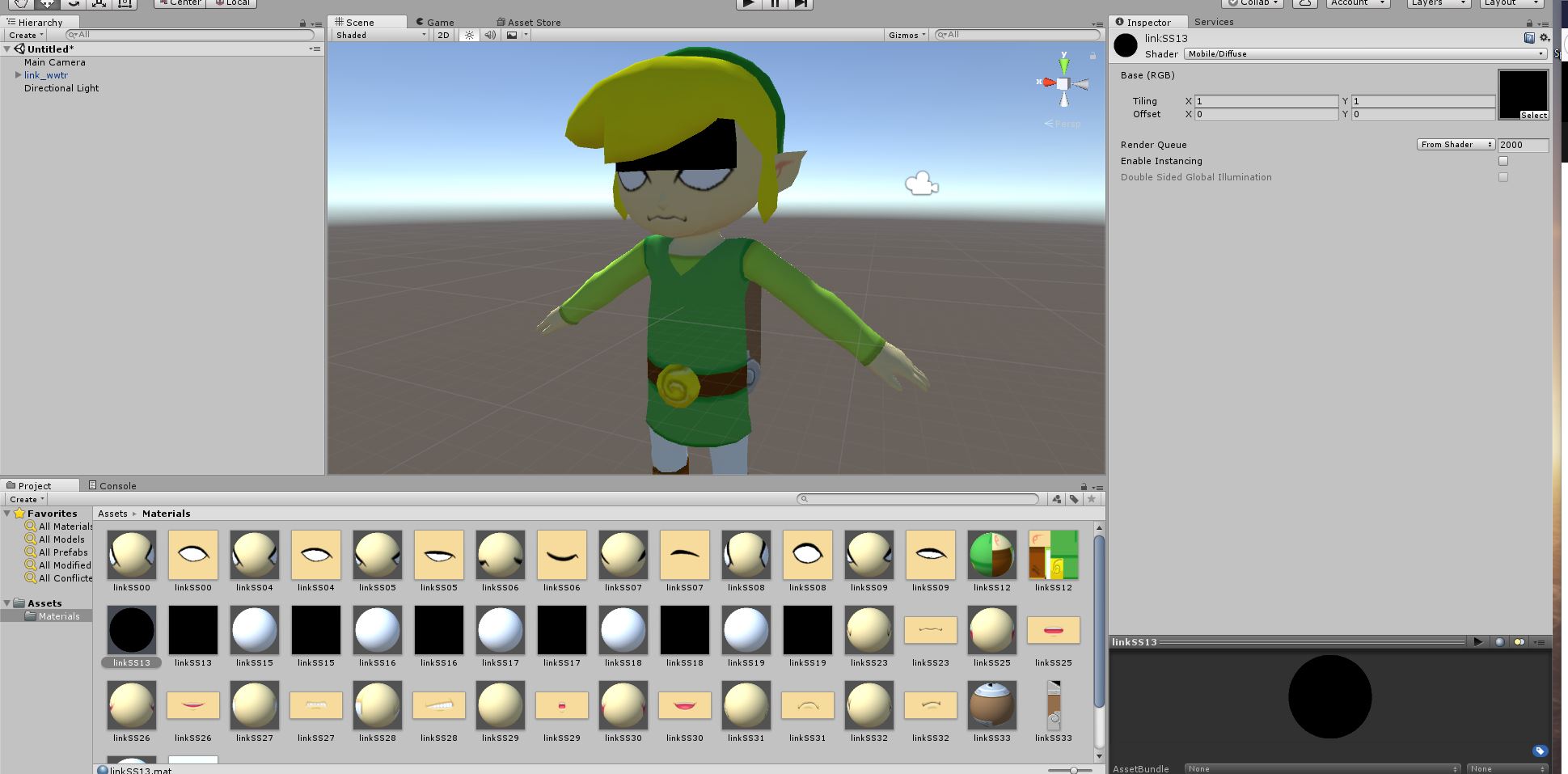Collapse the Assets folder arrow
Image resolution: width=1568 pixels, height=774 pixels.
[x=7, y=603]
